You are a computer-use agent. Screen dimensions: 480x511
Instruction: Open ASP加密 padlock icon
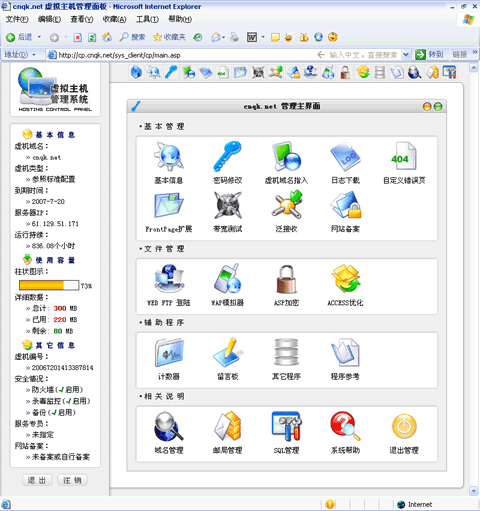[286, 279]
